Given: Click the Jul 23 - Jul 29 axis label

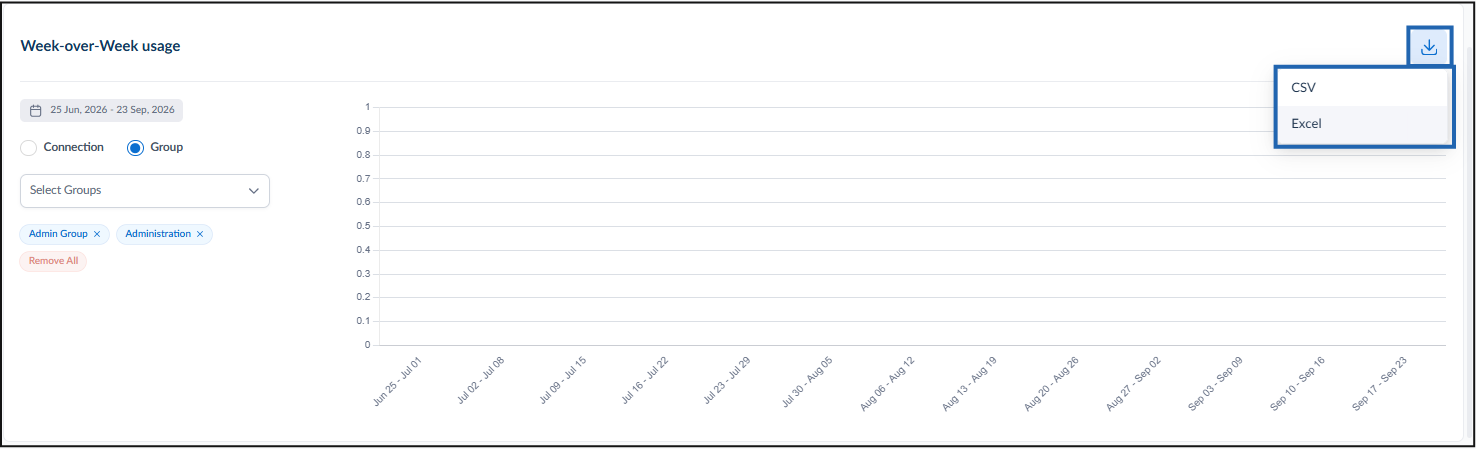Looking at the screenshot, I should 726,380.
